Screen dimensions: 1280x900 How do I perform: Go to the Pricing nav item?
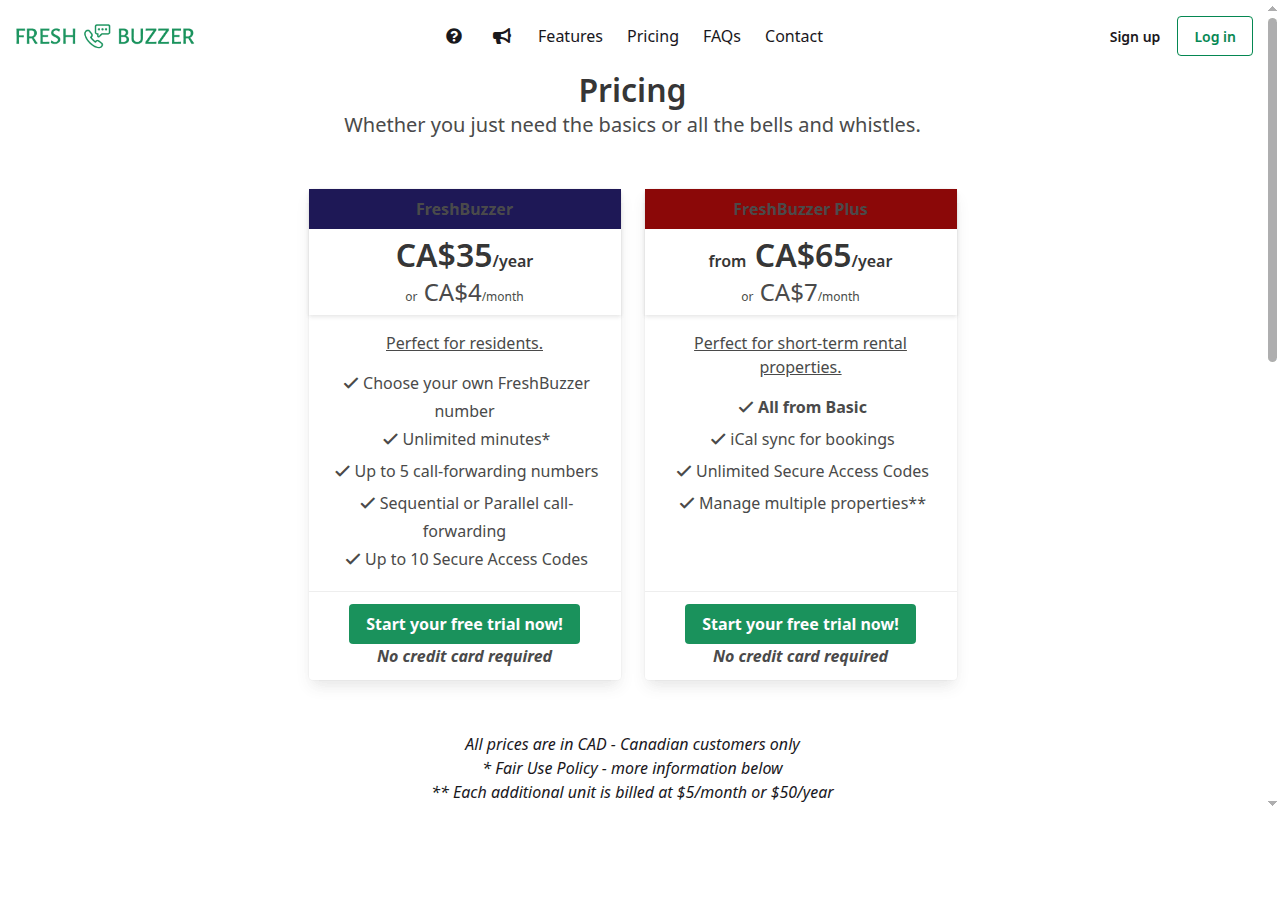point(653,36)
